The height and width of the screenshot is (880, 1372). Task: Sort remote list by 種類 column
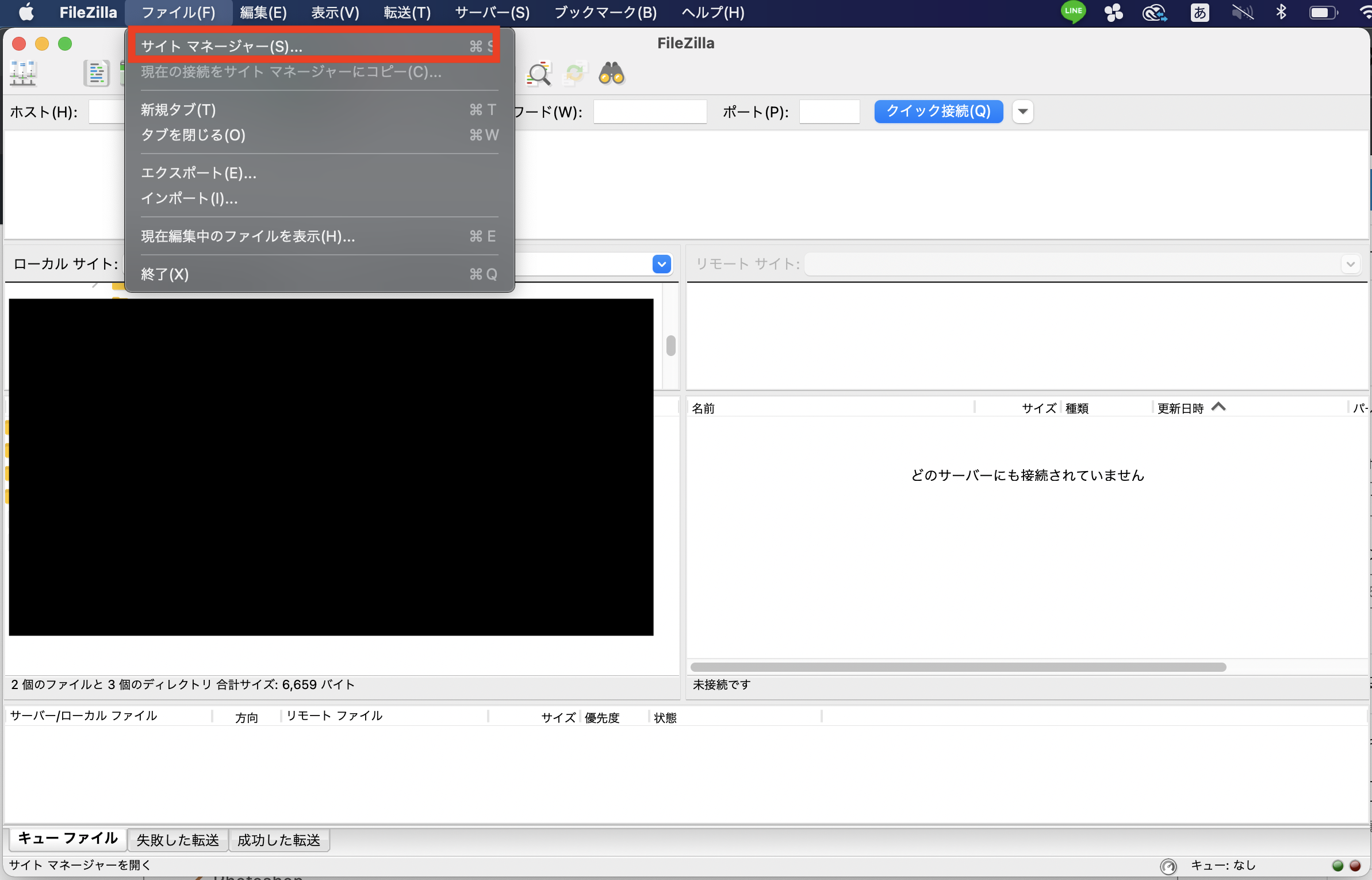[1106, 408]
